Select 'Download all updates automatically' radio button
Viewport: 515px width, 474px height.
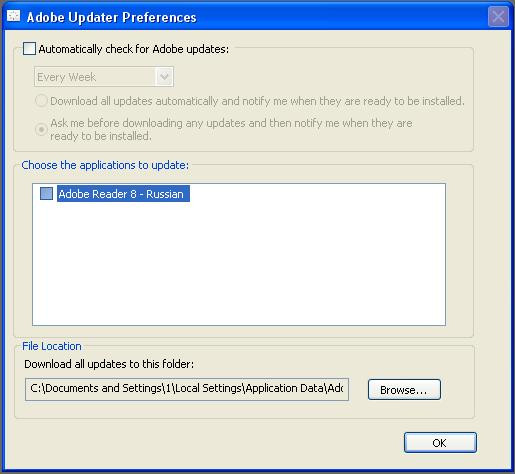pos(41,101)
